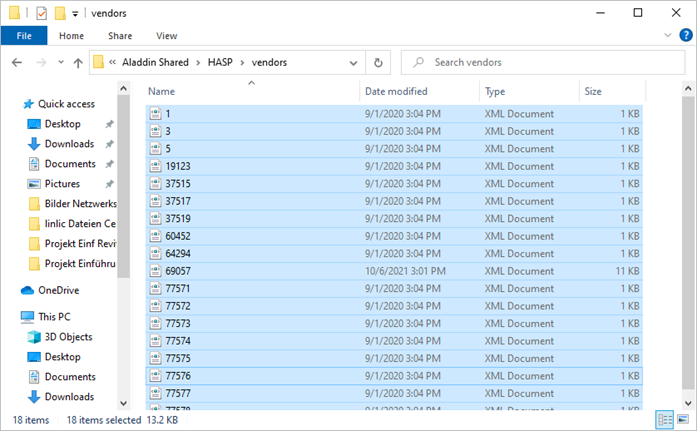The width and height of the screenshot is (697, 431).
Task: Open pinned Downloads under Quick access
Action: [x=69, y=144]
